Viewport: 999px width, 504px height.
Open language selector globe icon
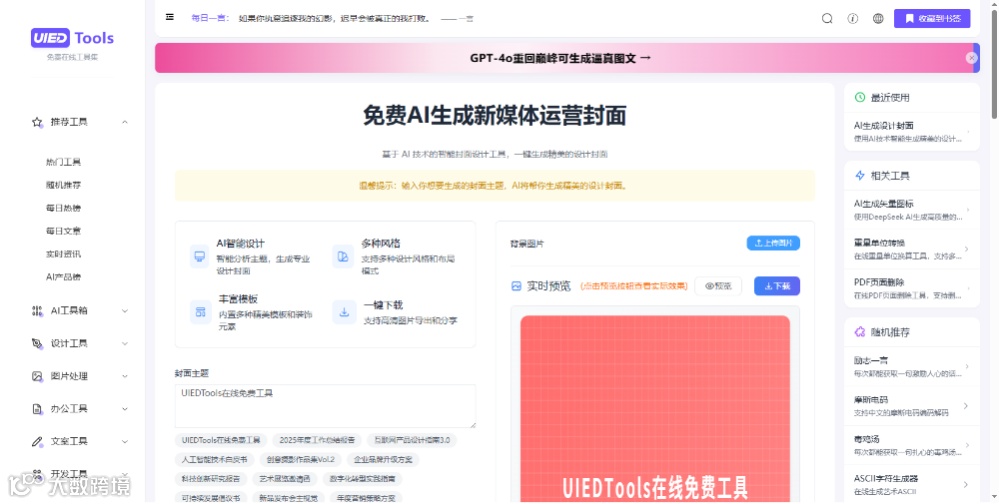pyautogui.click(x=878, y=18)
